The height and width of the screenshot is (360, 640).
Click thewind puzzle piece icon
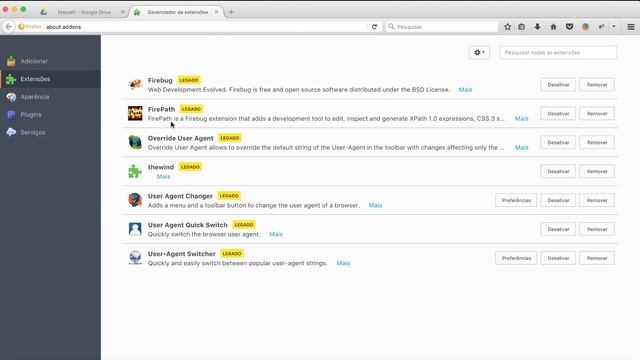(x=135, y=171)
